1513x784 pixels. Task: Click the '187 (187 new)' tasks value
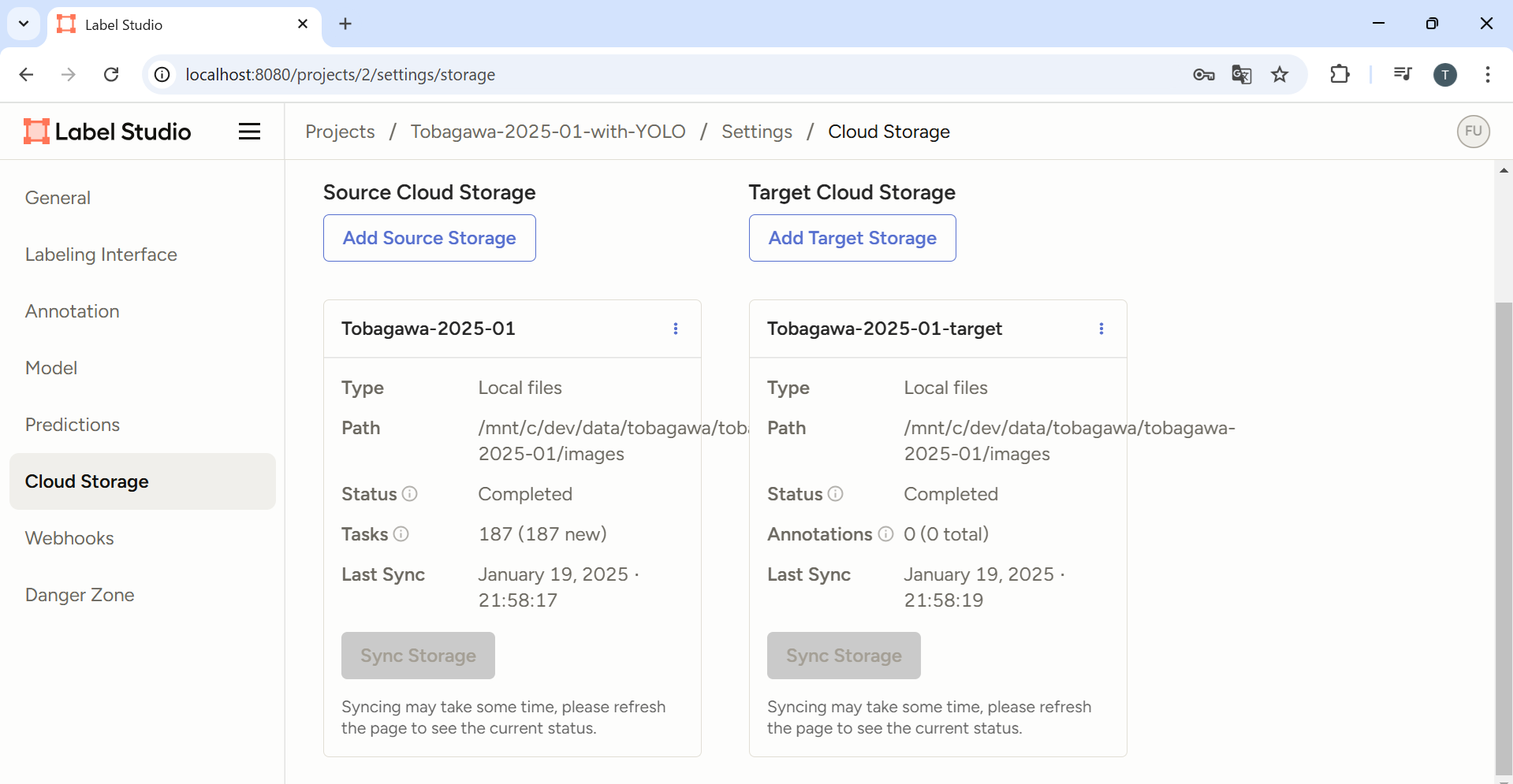click(x=542, y=534)
